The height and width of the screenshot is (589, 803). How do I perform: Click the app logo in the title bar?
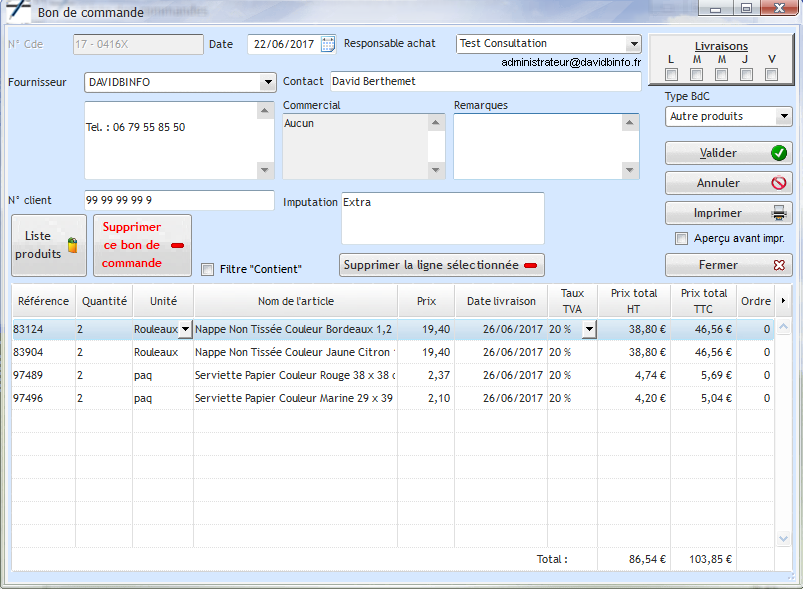pyautogui.click(x=18, y=11)
